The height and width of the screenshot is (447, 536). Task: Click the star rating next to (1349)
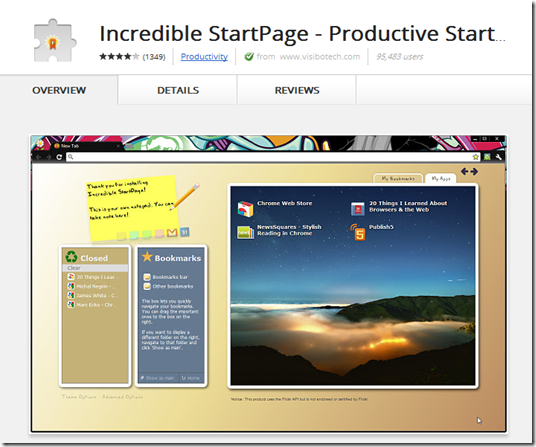tap(119, 56)
